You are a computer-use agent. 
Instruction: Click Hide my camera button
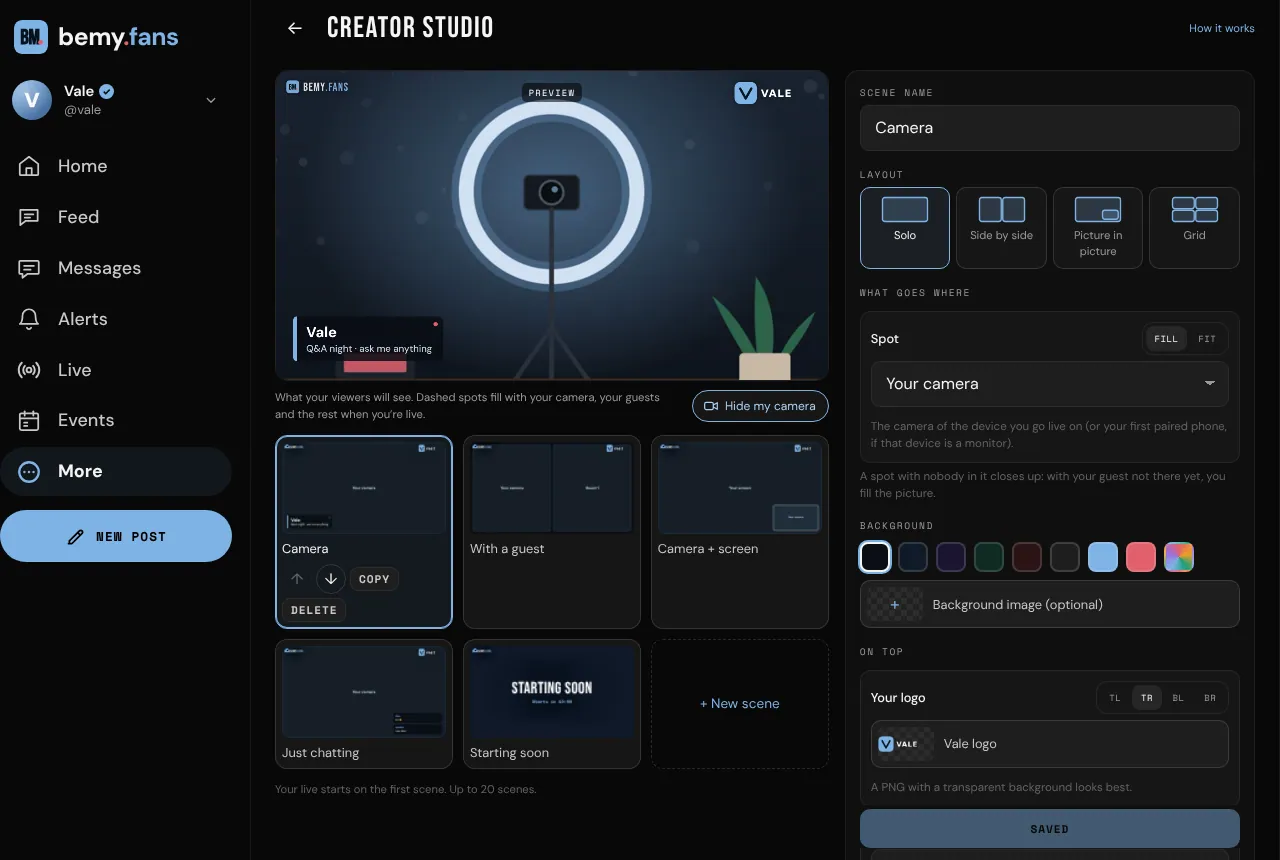click(x=760, y=406)
